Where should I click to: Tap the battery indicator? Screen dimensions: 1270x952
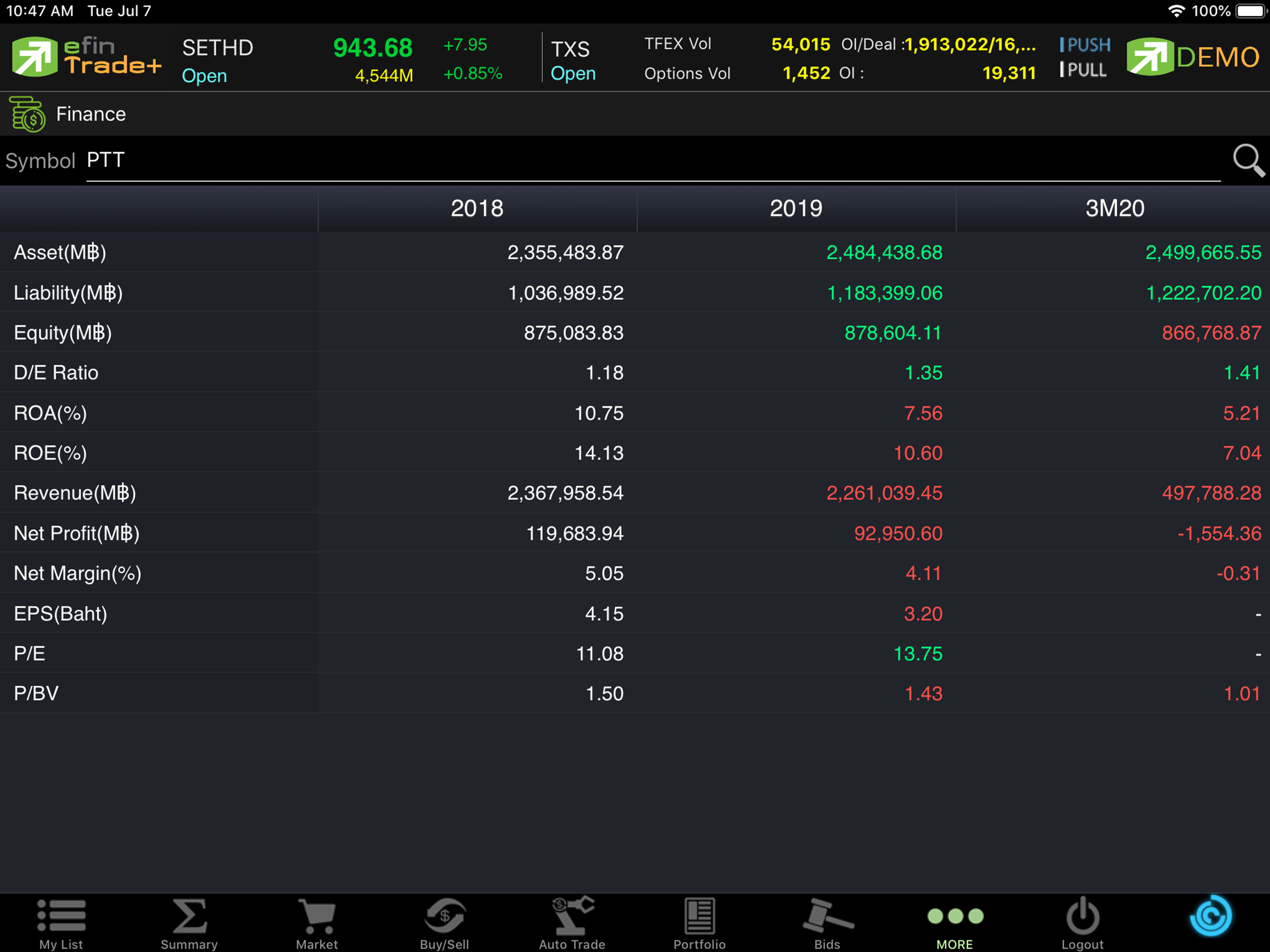pyautogui.click(x=1251, y=11)
